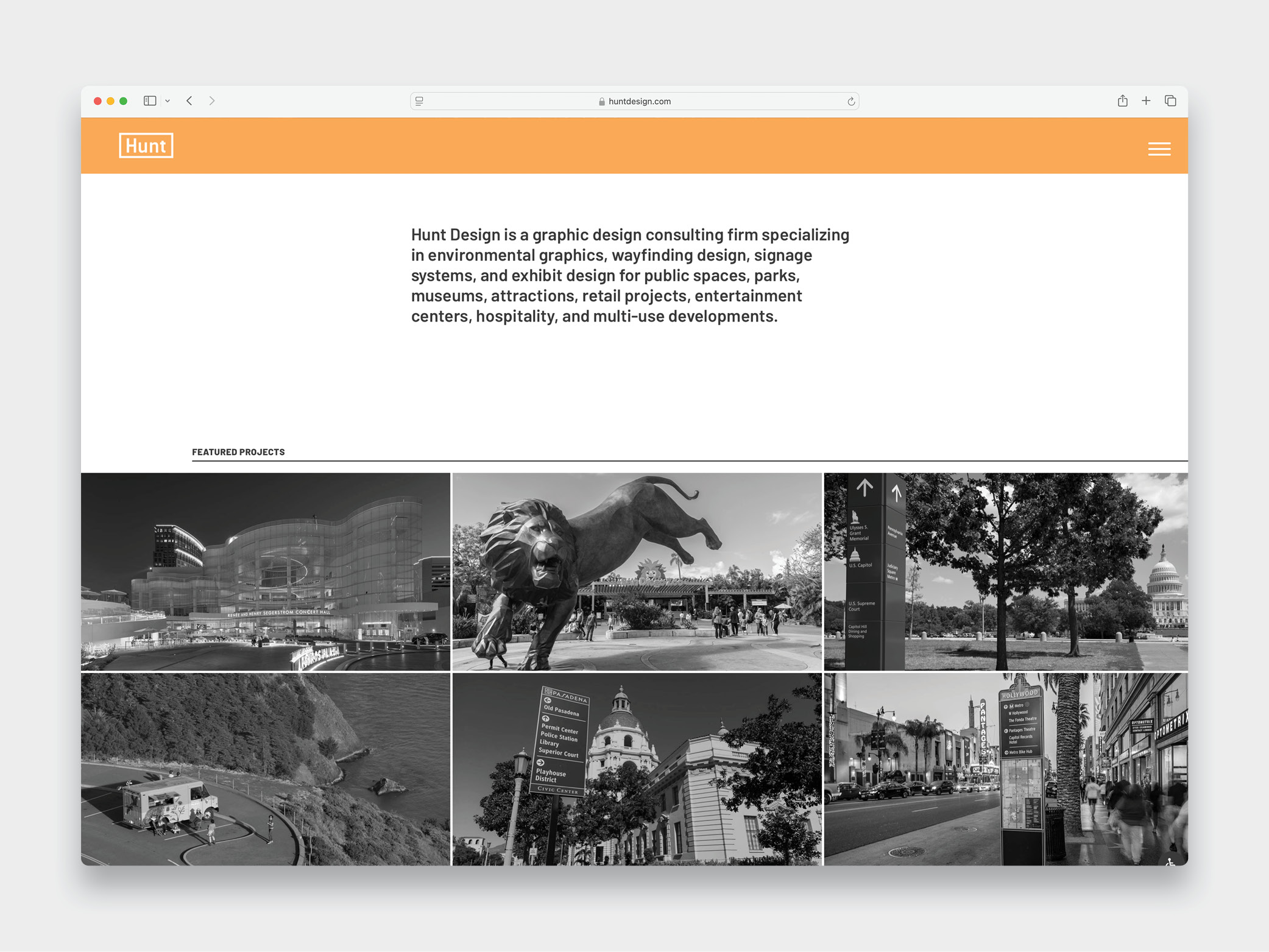Toggle the Safari sidebar

[x=150, y=101]
